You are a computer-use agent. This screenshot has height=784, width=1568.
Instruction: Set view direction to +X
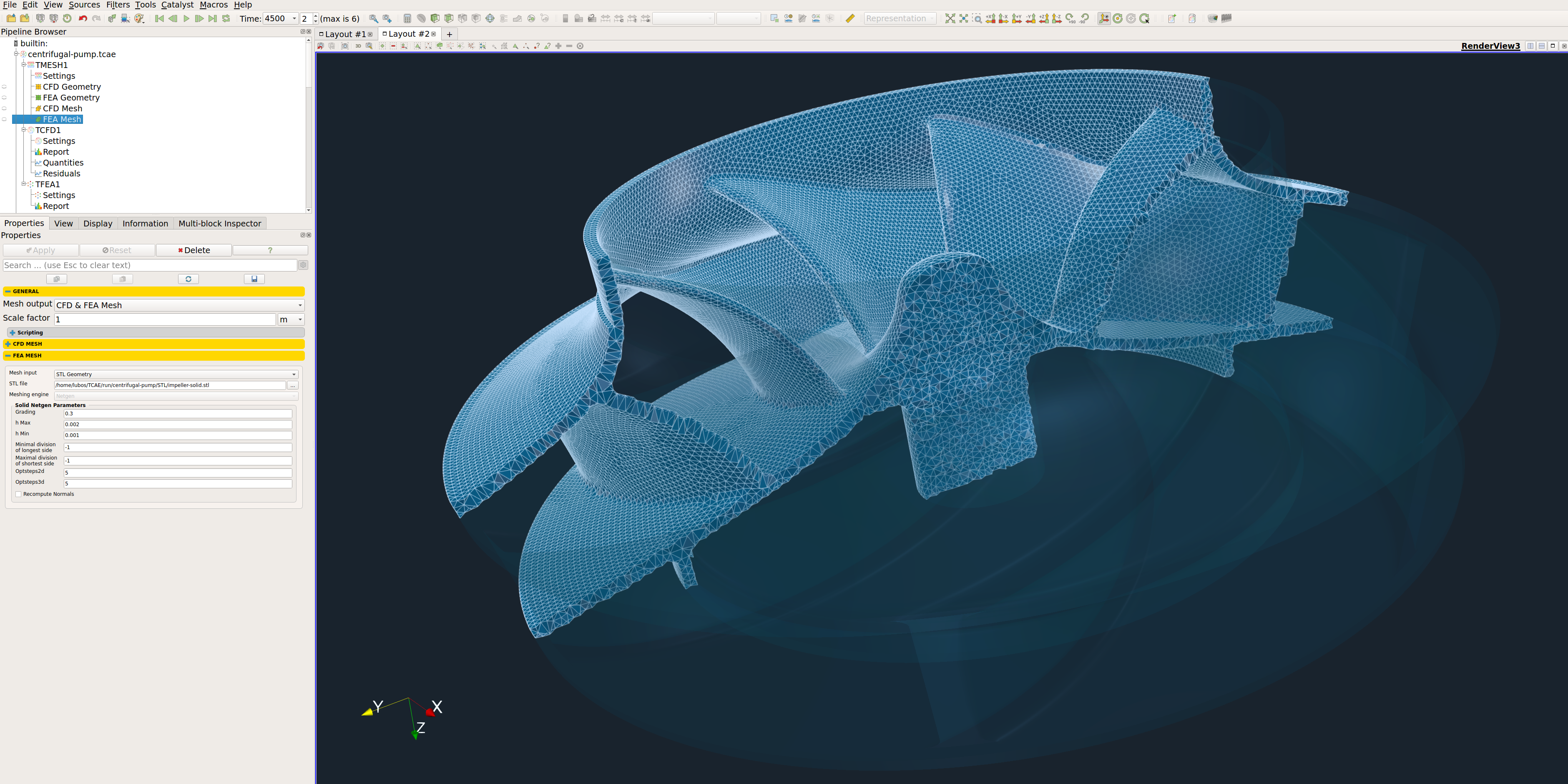990,18
